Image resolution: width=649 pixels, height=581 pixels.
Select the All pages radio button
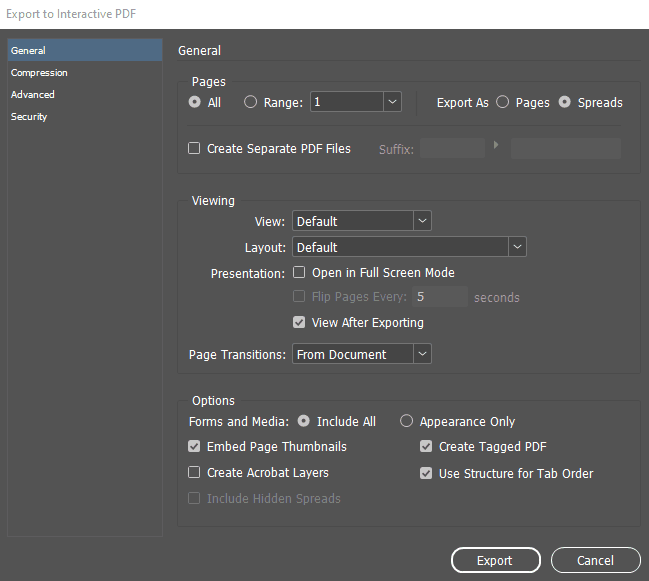[194, 102]
